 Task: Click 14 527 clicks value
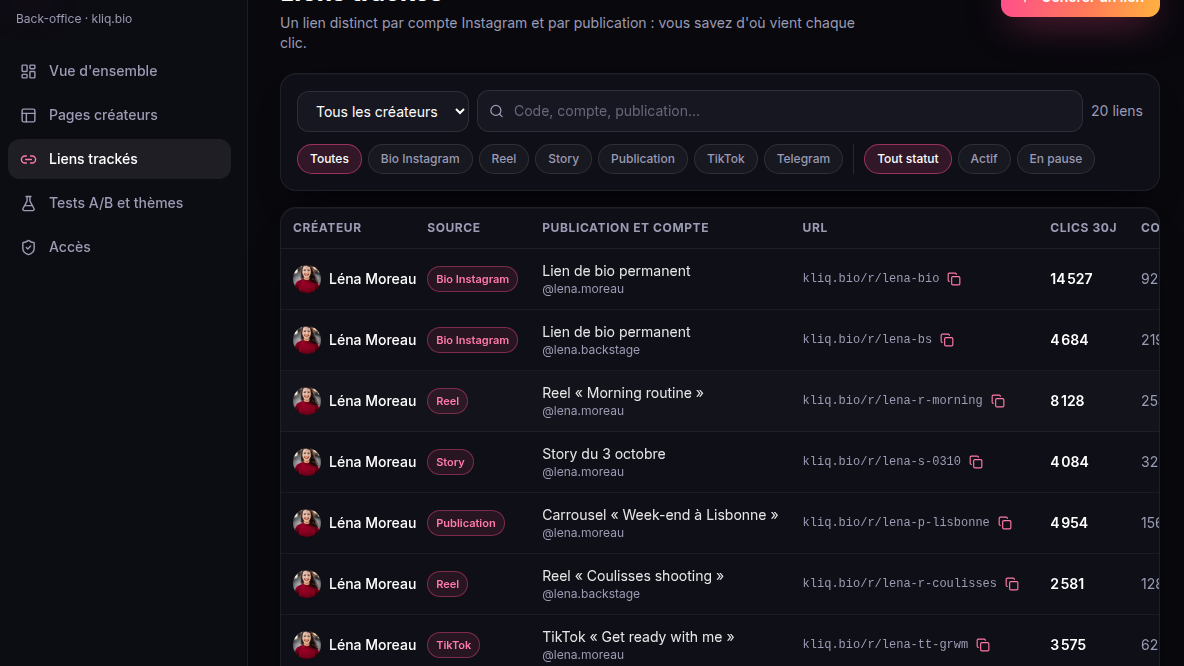[1071, 279]
